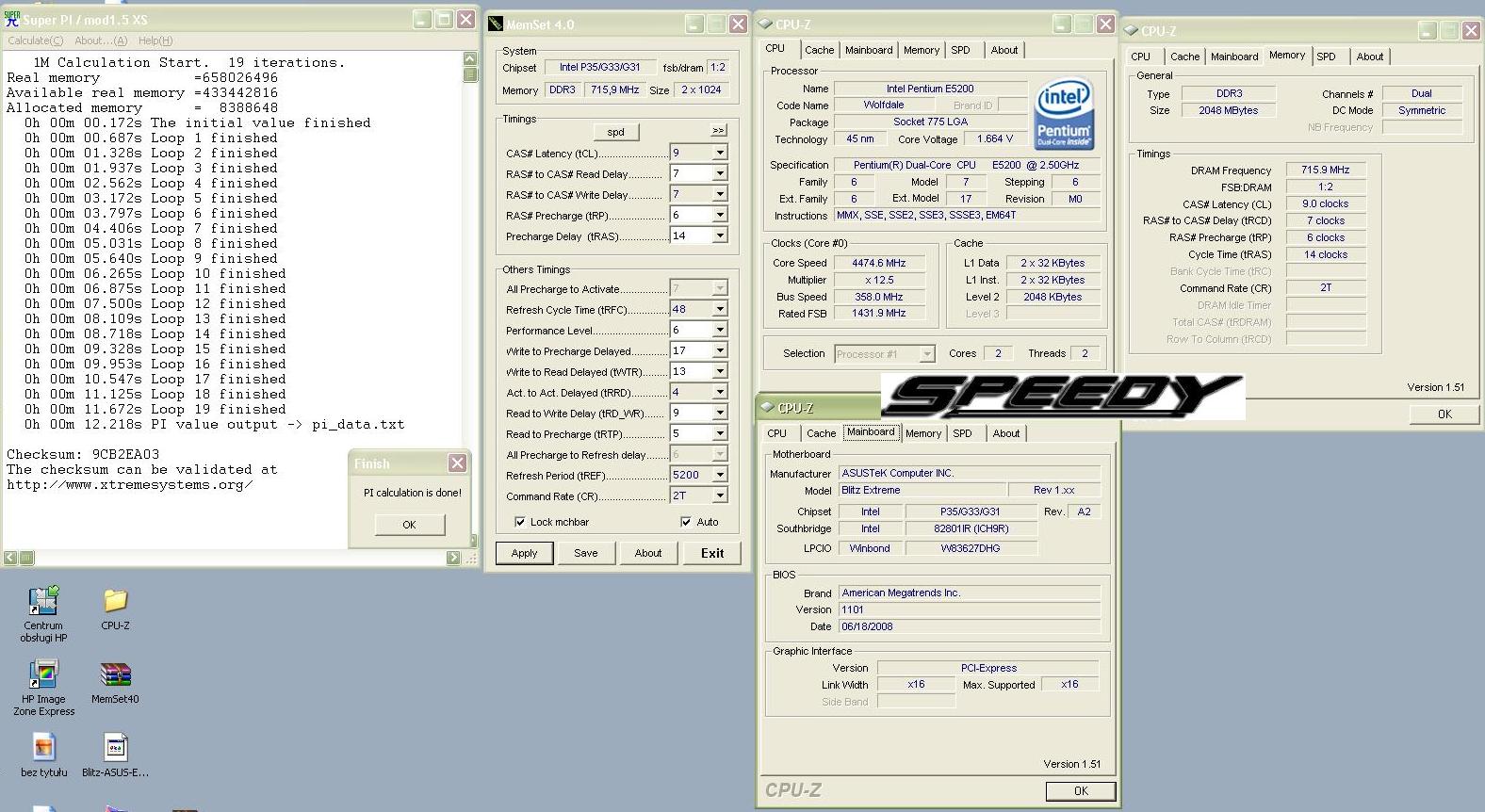Click the >> expand button in MemSet

pyautogui.click(x=719, y=130)
